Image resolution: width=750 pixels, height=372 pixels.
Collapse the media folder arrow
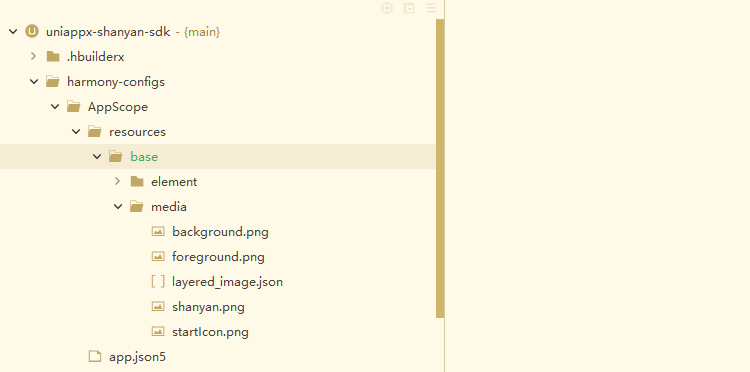[118, 207]
